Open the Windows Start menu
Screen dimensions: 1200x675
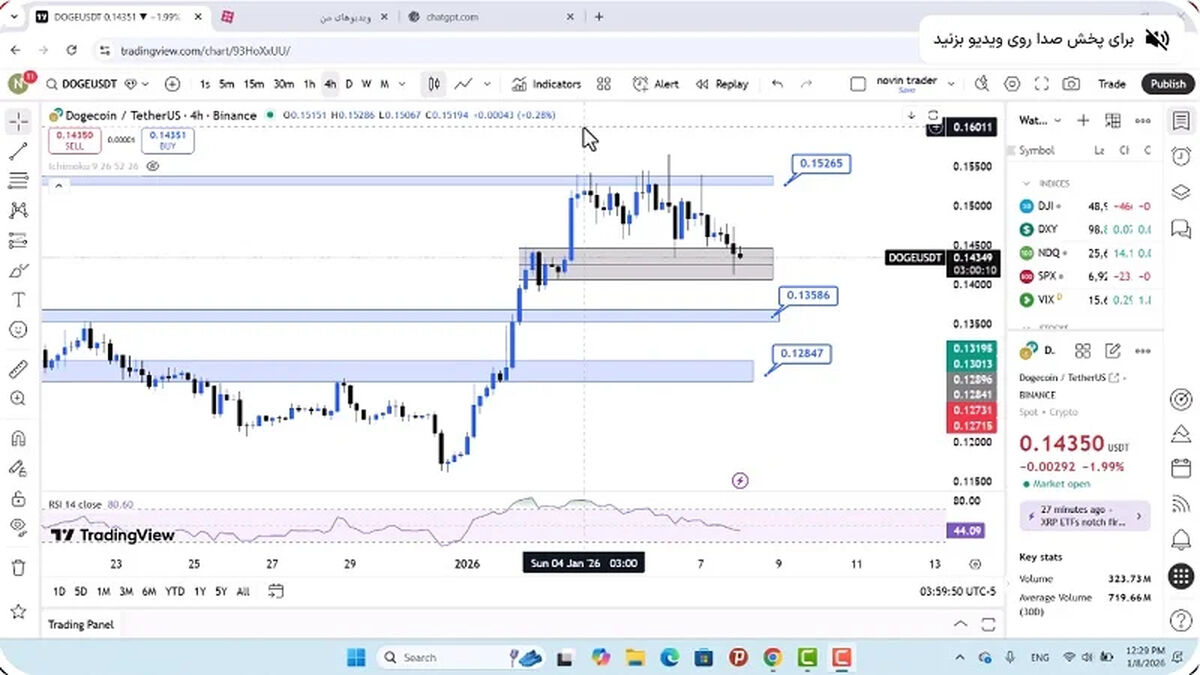[x=356, y=657]
